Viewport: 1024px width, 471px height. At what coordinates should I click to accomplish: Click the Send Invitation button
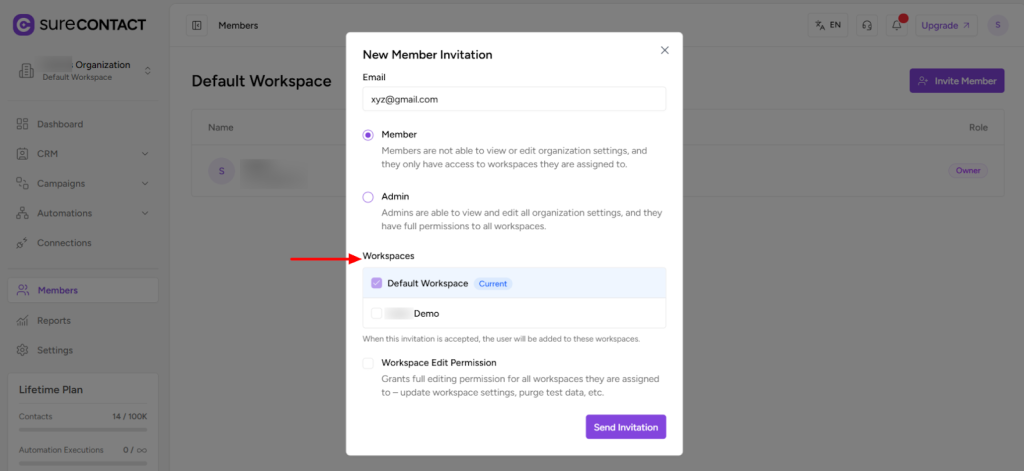click(x=625, y=427)
